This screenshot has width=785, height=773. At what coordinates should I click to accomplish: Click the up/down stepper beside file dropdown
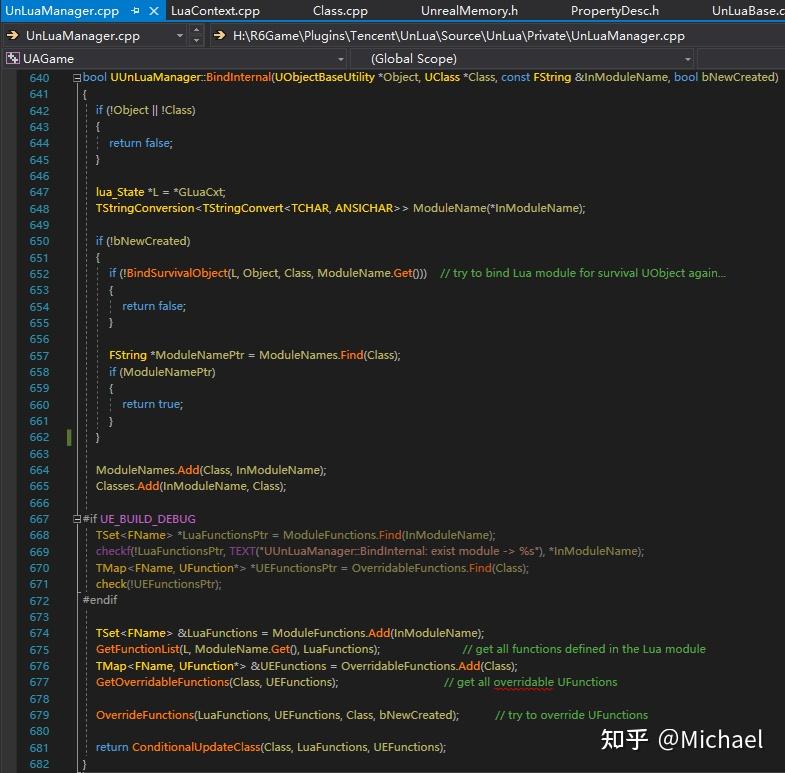point(196,35)
